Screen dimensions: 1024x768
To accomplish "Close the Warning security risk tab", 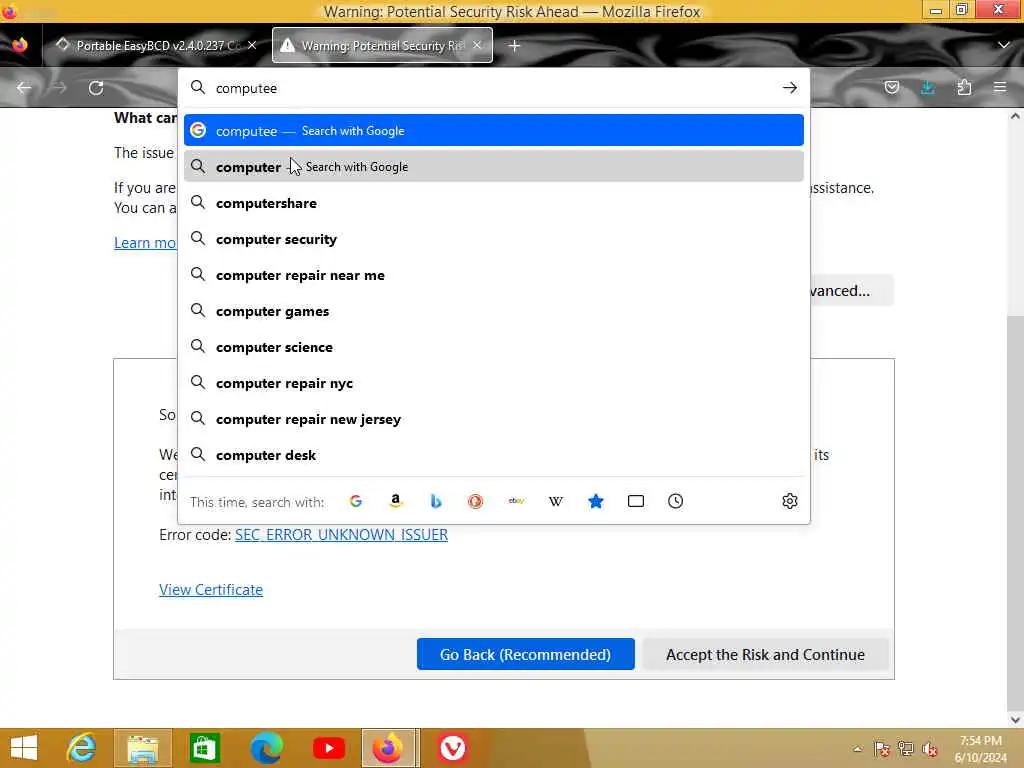I will tap(477, 45).
